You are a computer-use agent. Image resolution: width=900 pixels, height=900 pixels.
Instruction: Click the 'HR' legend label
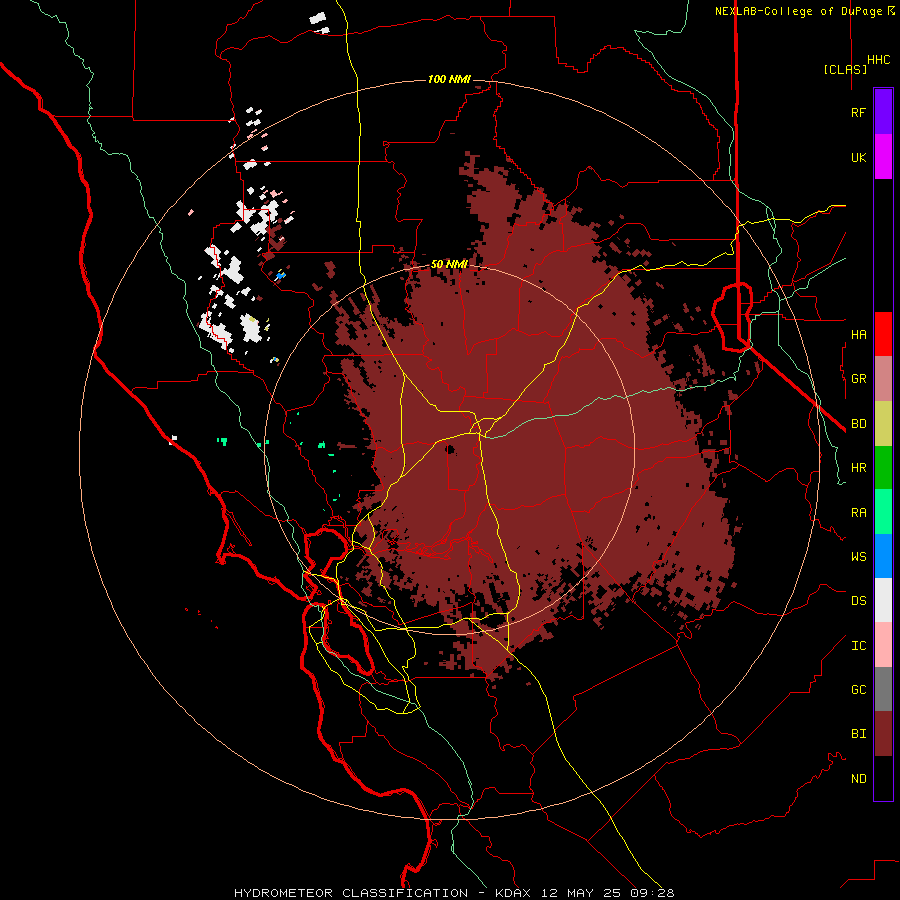coord(858,468)
